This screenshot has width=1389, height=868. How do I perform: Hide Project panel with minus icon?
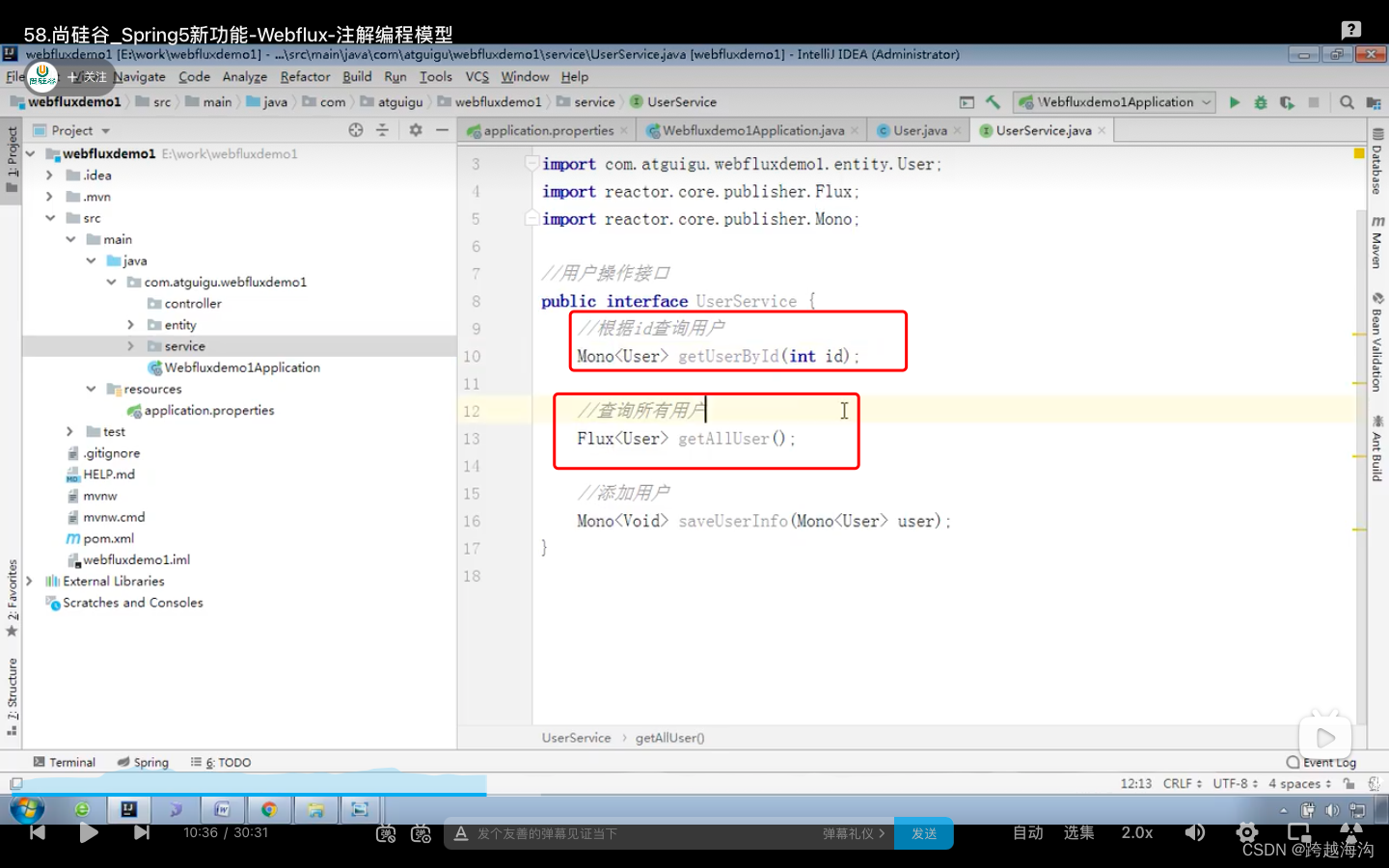click(x=442, y=130)
